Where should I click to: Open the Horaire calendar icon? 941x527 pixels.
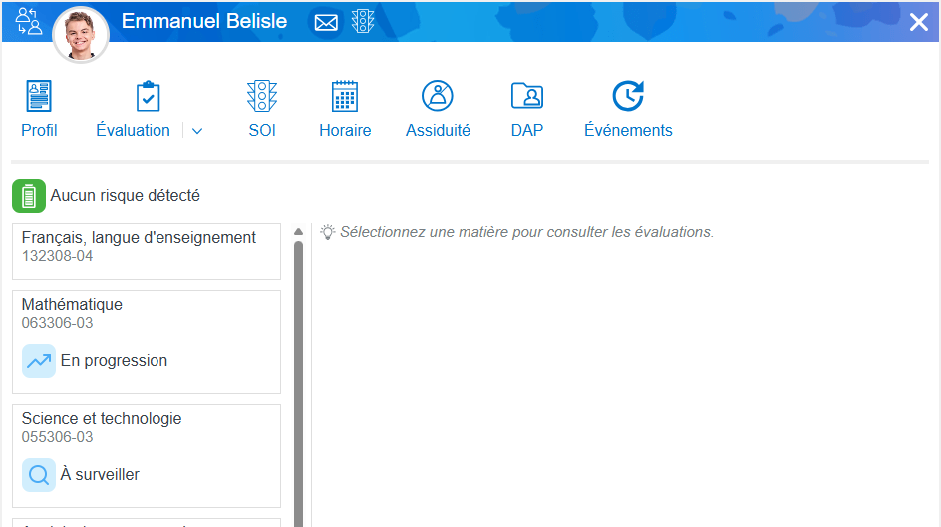[x=345, y=97]
